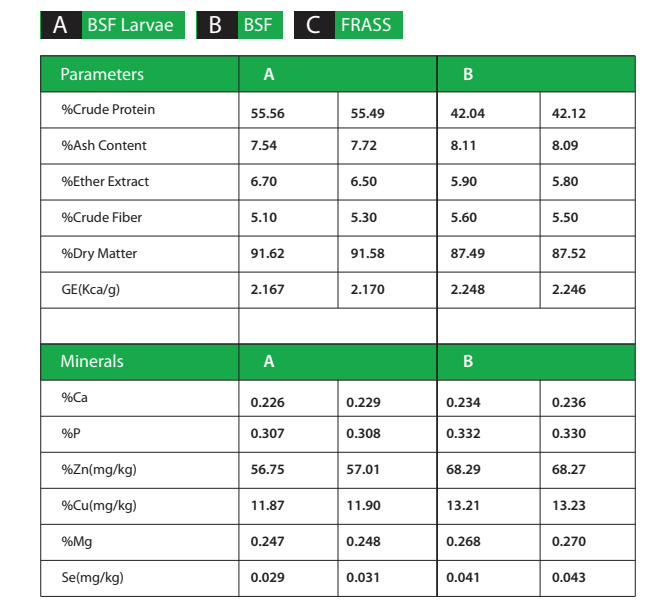This screenshot has width=655, height=601.
Task: Highlight the "%Dry Matter" row label
Action: coord(99,253)
